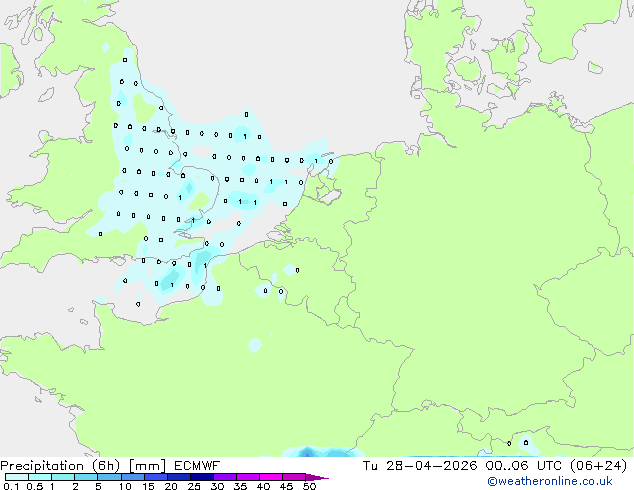
Task: Click the "40" legend scale label
Action: point(263,486)
